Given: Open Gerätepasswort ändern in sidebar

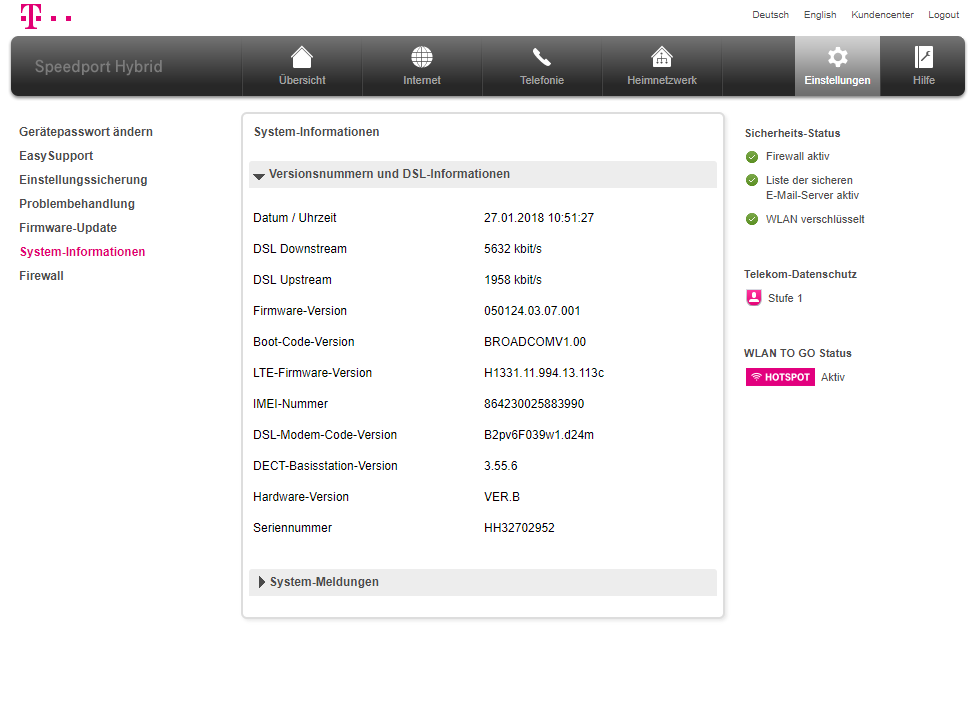Looking at the screenshot, I should pos(86,132).
